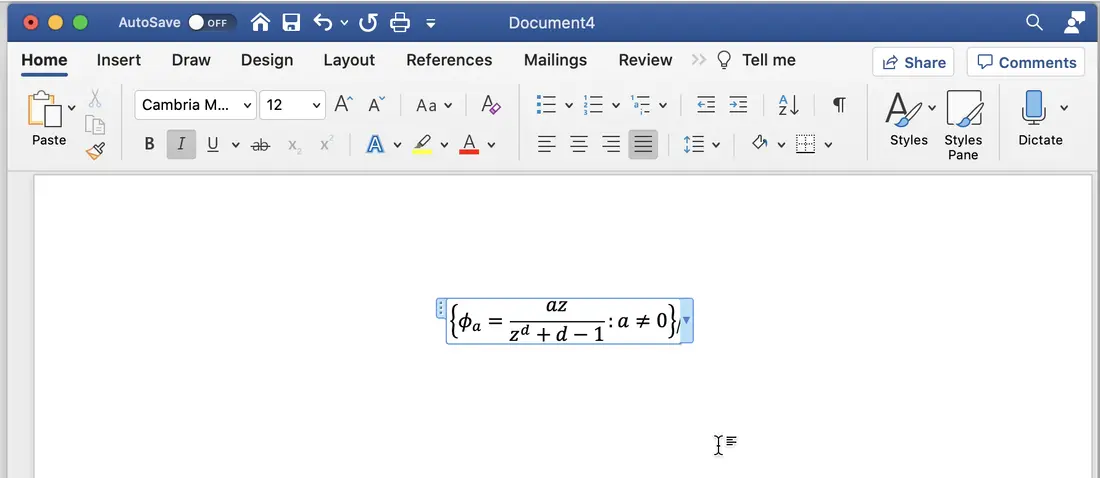Switch to the Home tab
Viewport: 1100px width, 478px height.
coord(44,60)
